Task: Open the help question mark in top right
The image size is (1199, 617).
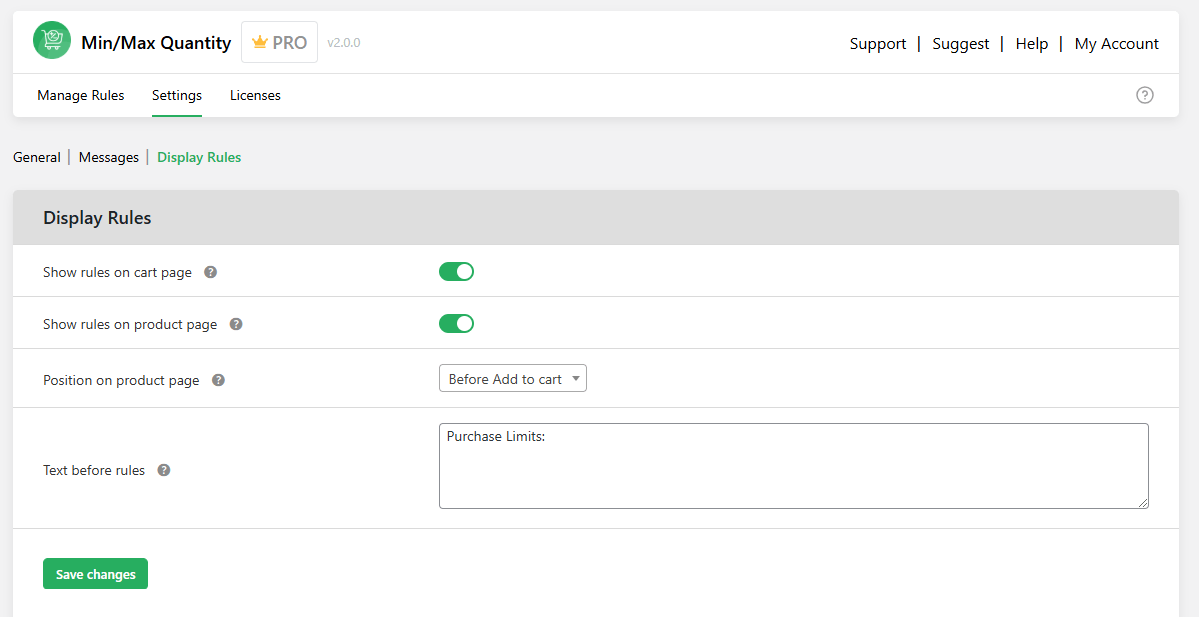Action: 1145,95
